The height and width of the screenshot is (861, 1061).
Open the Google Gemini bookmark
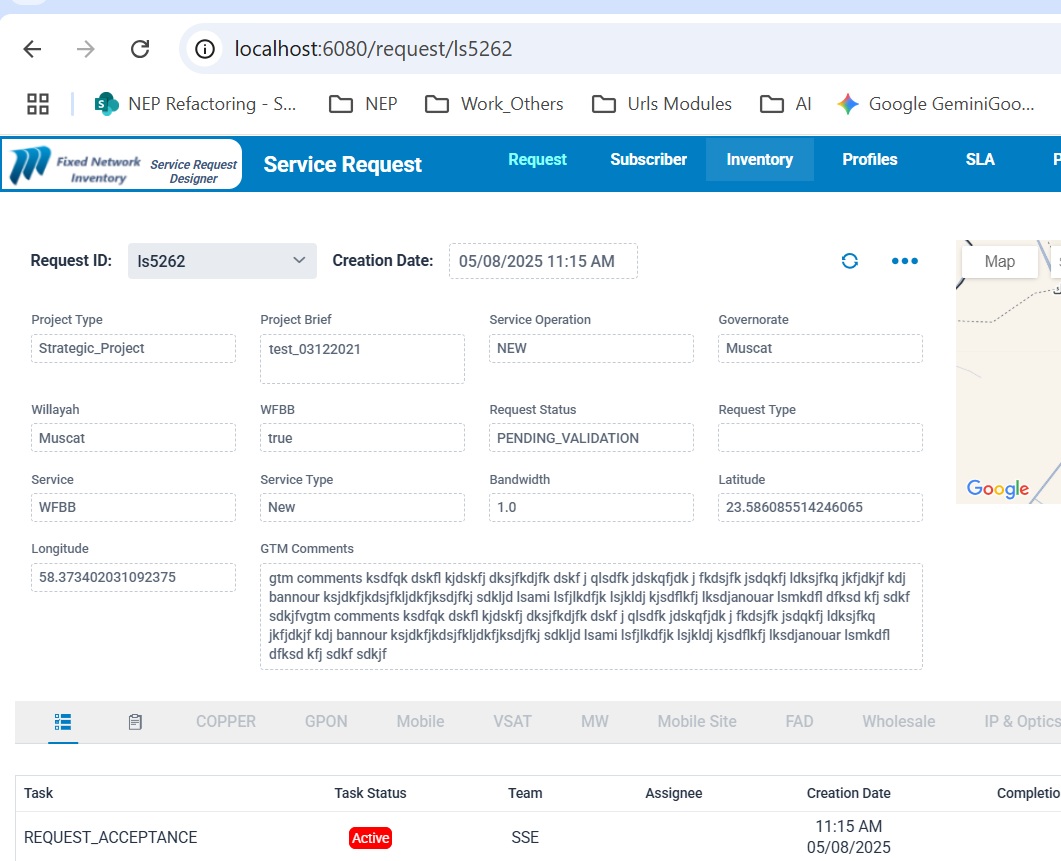(935, 104)
